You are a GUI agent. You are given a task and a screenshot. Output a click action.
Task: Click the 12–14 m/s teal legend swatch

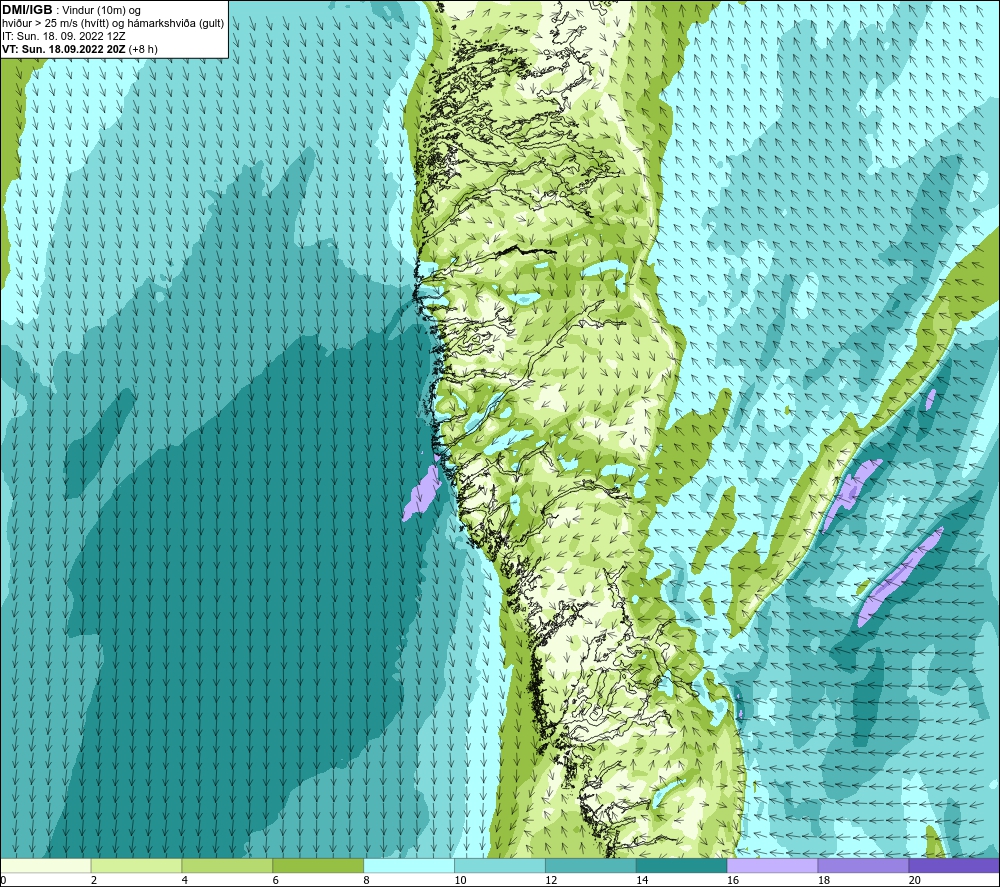591,865
